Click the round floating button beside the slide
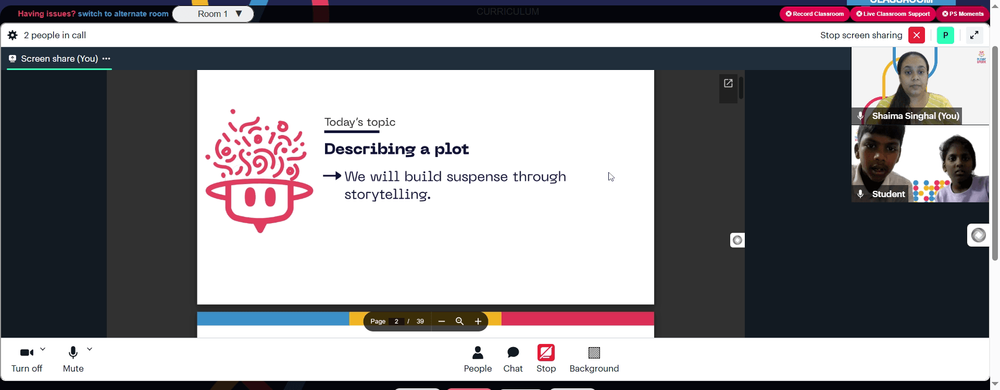The height and width of the screenshot is (390, 1000). (x=737, y=240)
